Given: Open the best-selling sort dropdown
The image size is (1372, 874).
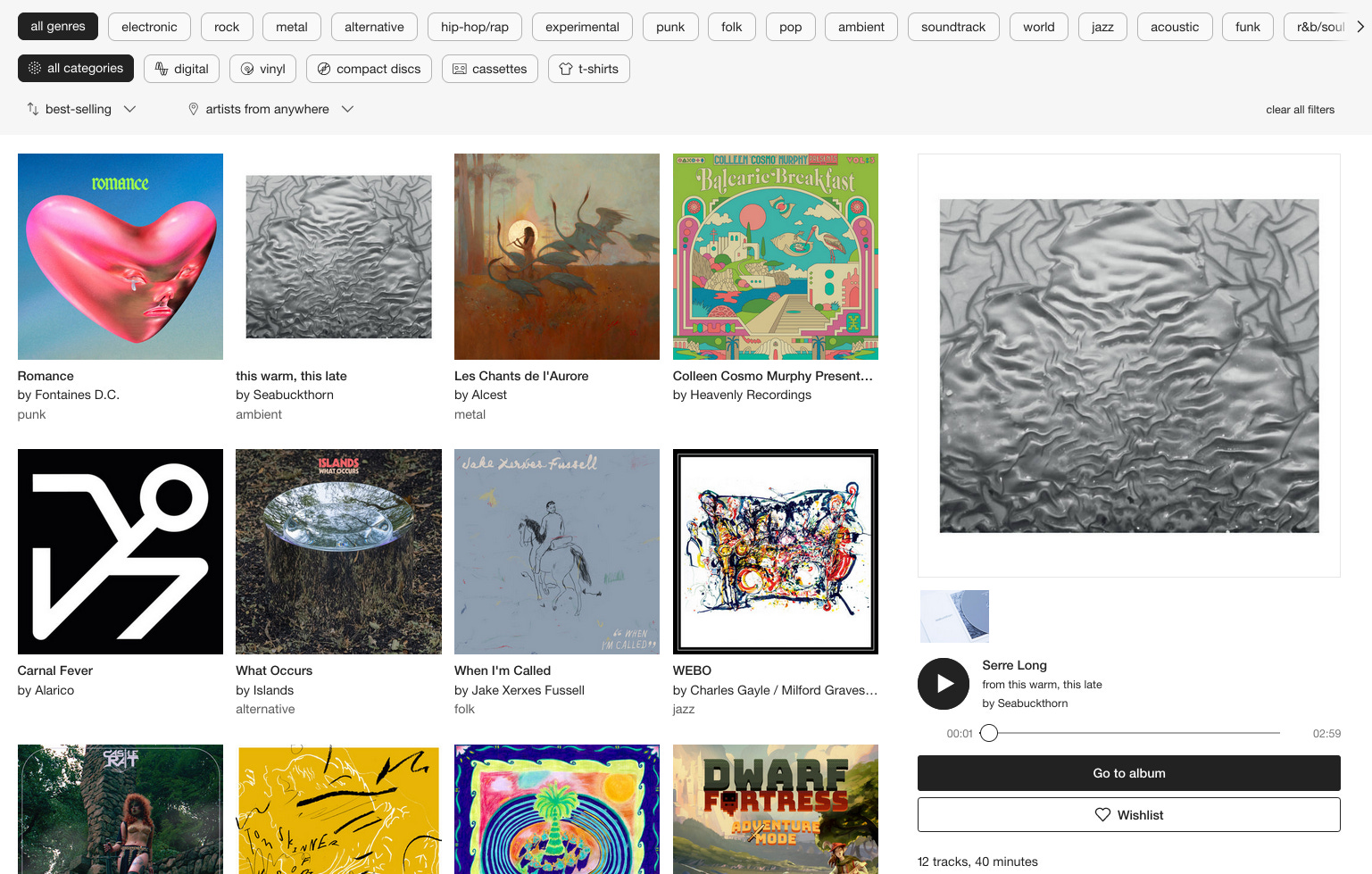Looking at the screenshot, I should 81,109.
